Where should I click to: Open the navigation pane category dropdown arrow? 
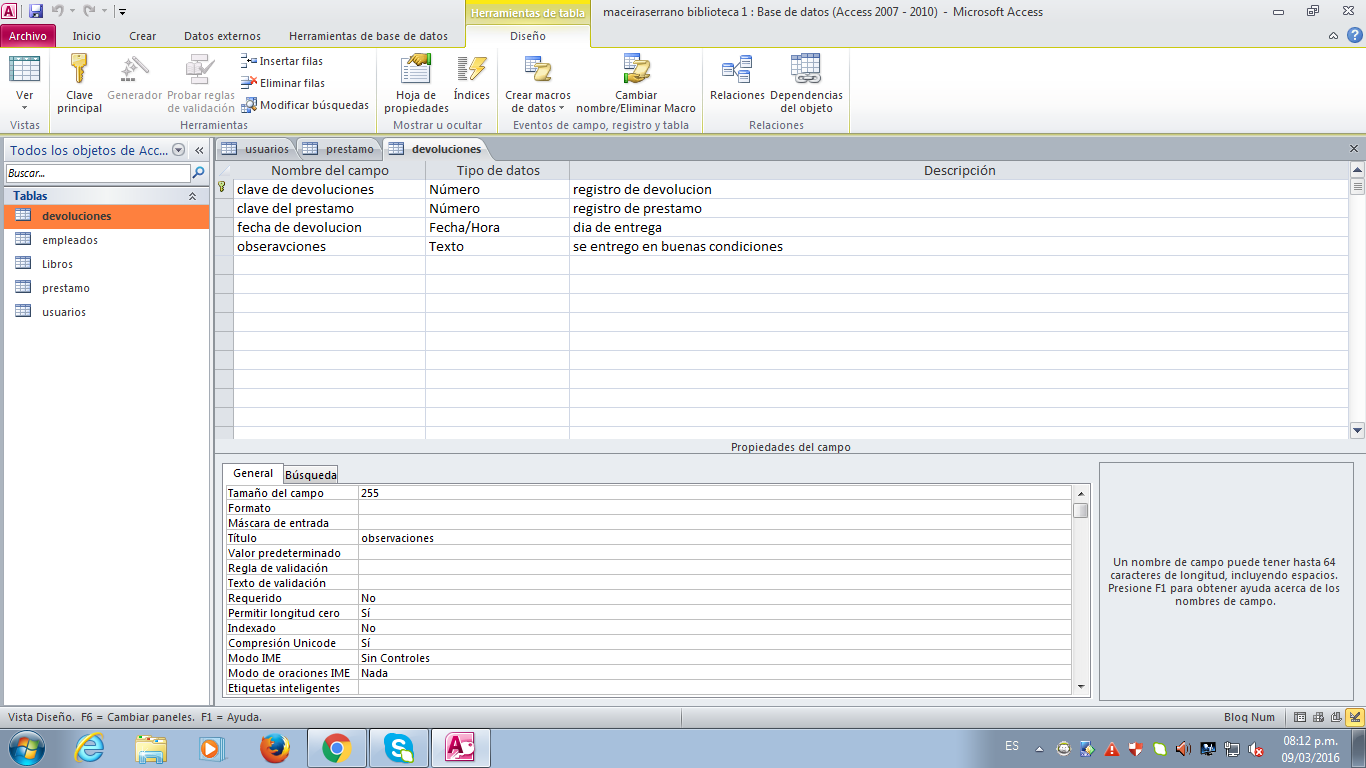(x=179, y=150)
